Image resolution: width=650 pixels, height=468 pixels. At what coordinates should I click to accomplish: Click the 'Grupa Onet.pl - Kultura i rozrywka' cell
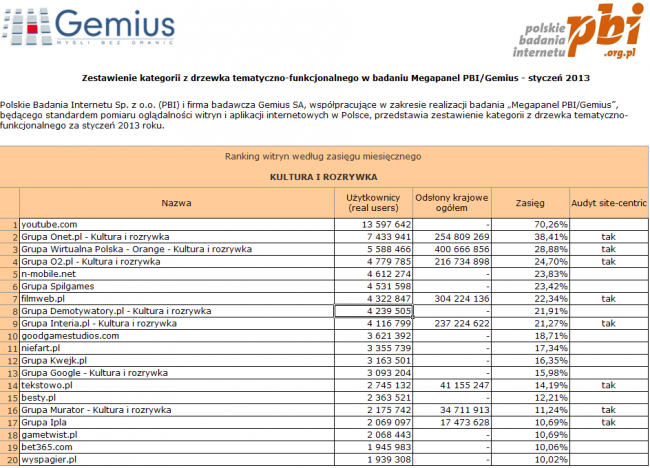[96, 236]
